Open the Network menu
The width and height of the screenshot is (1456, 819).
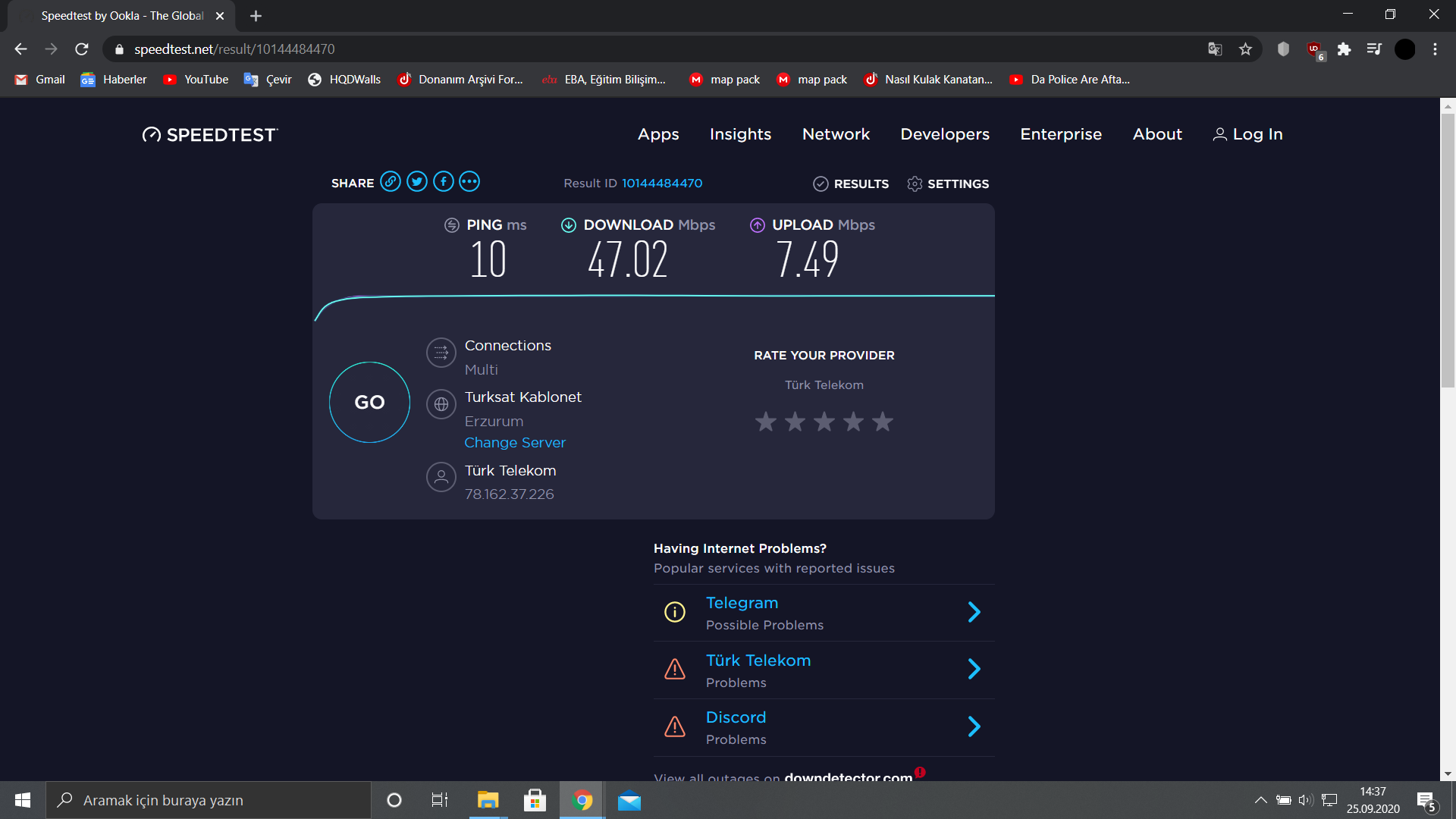pyautogui.click(x=836, y=134)
